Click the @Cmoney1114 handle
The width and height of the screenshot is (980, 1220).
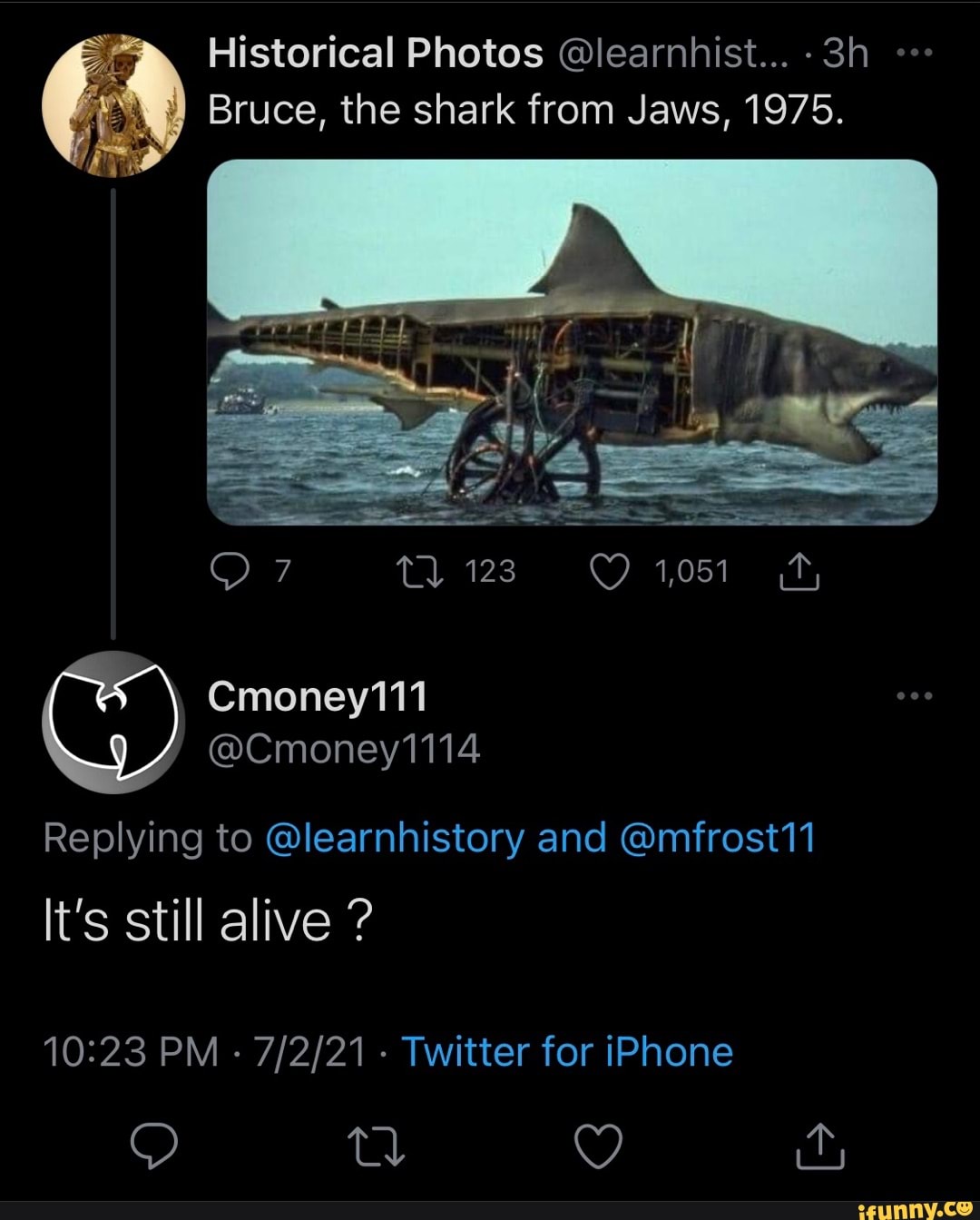(344, 750)
